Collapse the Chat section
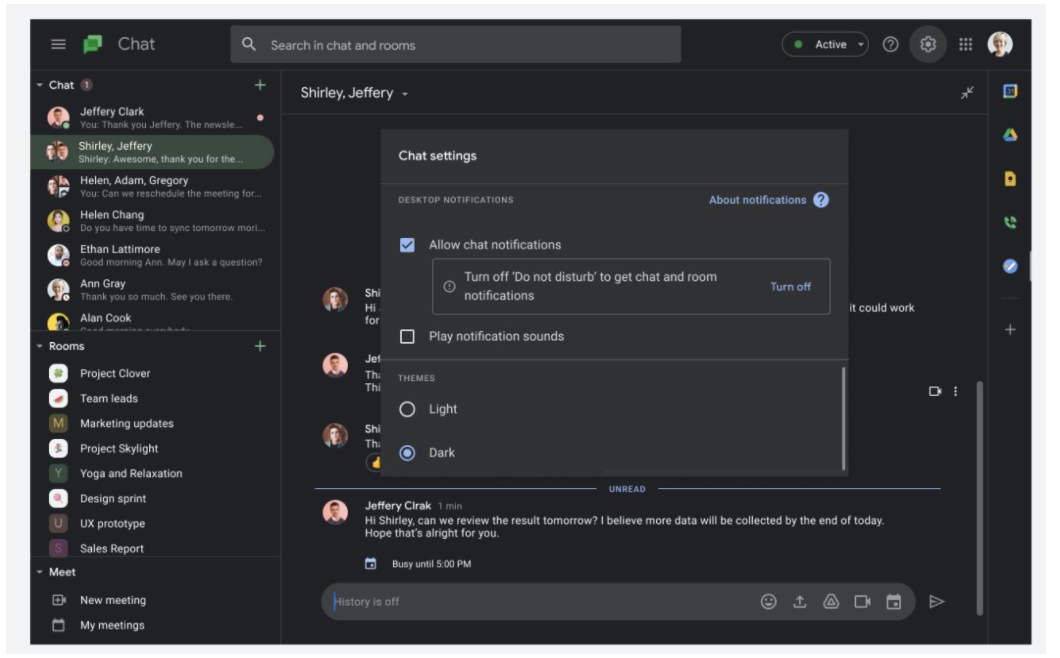1060x658 pixels. (x=40, y=85)
